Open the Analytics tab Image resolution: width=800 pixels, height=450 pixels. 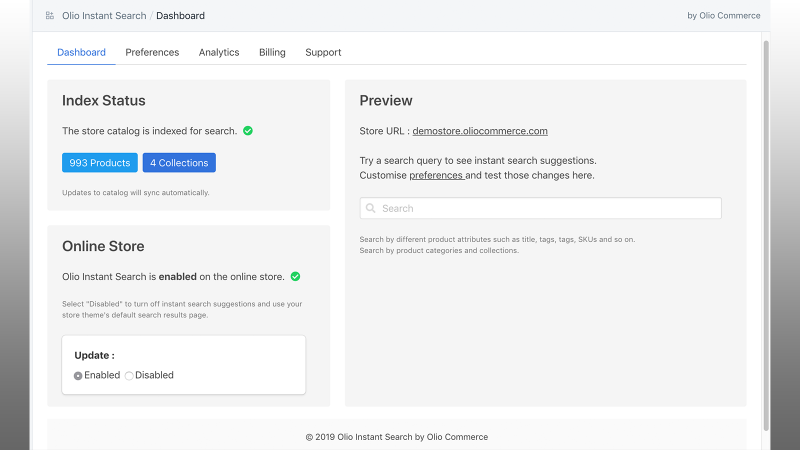[219, 53]
